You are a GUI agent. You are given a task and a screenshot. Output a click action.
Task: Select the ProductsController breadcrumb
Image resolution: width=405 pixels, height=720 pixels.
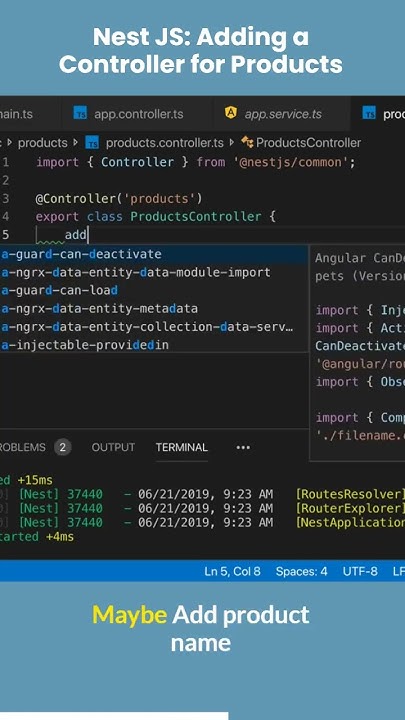coord(308,143)
